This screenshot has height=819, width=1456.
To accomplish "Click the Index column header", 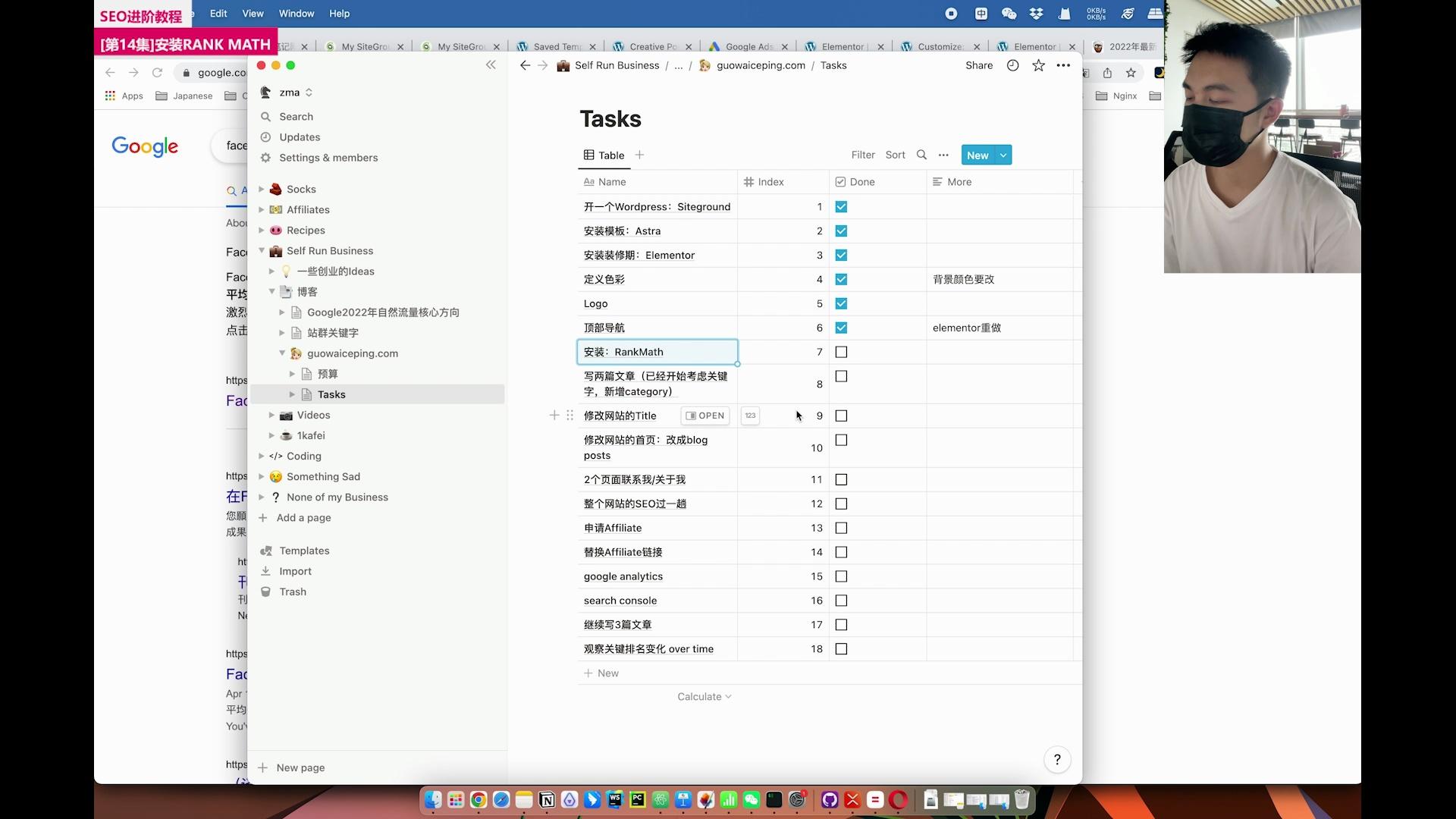I will [783, 182].
